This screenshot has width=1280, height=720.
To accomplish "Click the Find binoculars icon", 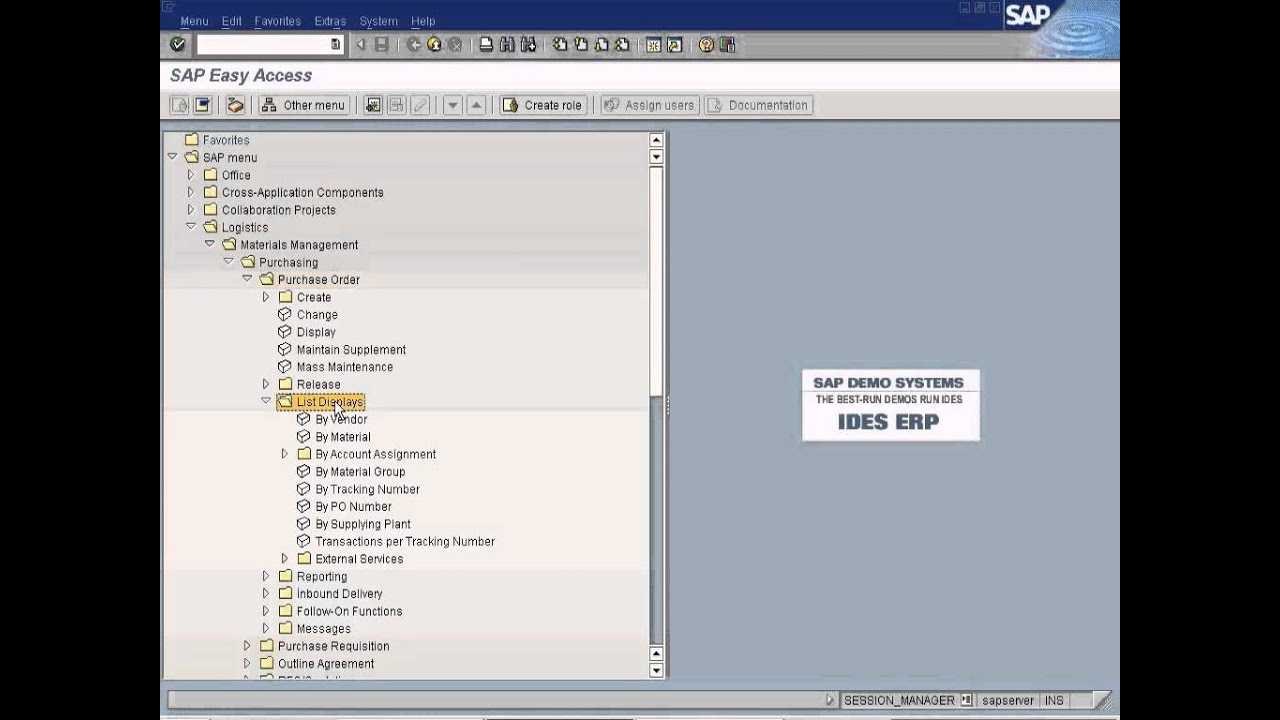I will pyautogui.click(x=507, y=45).
